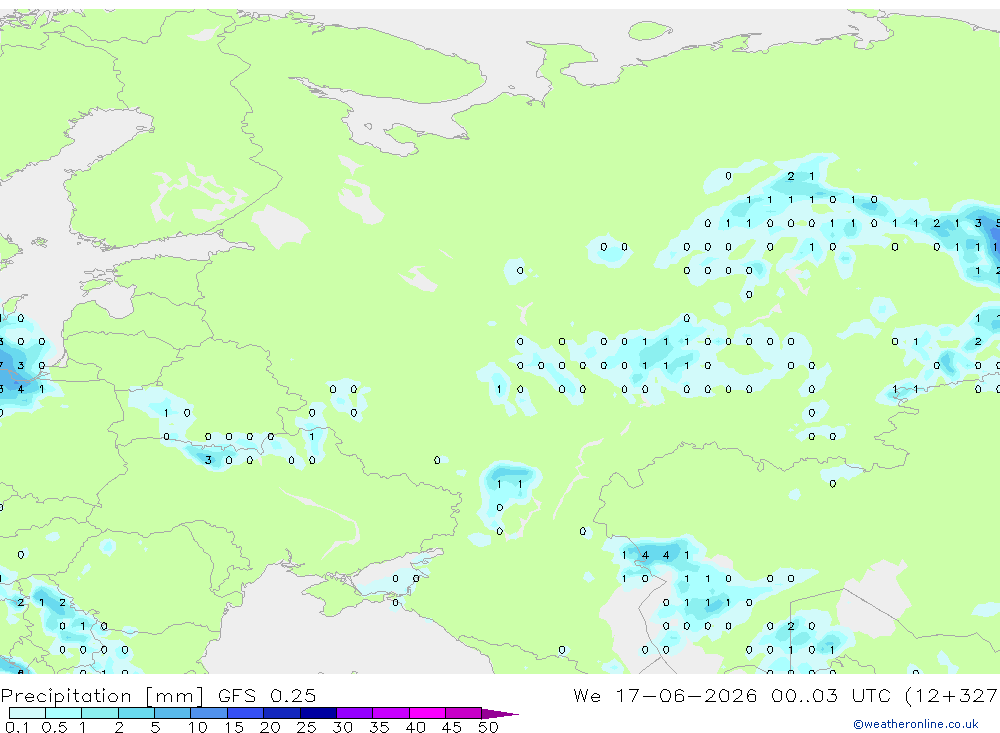Pick the 35–40 mm violet legend segment
The image size is (1000, 733).
coord(391,713)
